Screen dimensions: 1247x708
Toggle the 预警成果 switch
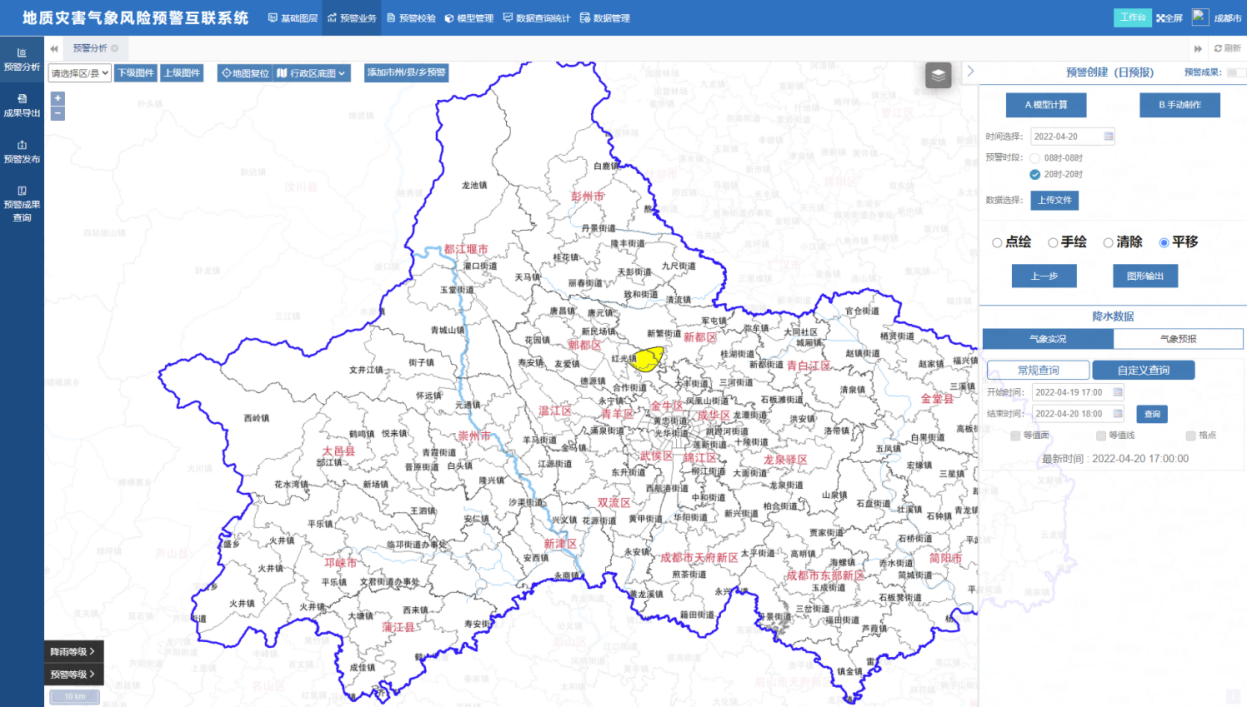point(1236,72)
